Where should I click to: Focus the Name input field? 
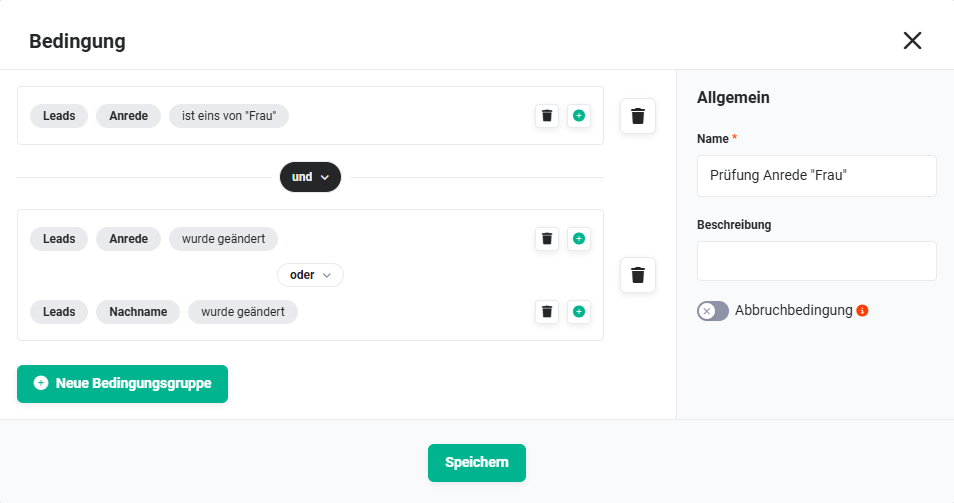point(816,176)
